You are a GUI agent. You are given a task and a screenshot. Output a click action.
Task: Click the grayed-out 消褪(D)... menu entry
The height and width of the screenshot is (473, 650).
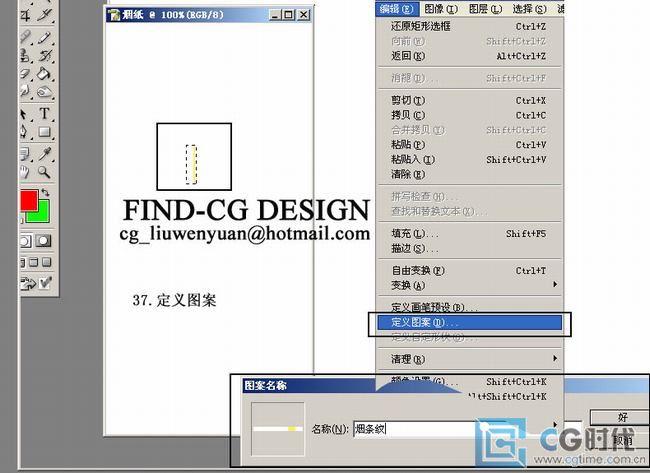469,78
